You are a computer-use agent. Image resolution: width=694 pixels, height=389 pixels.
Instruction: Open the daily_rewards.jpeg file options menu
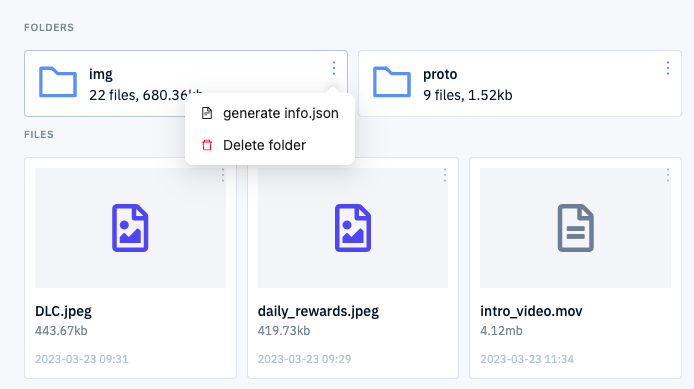445,175
